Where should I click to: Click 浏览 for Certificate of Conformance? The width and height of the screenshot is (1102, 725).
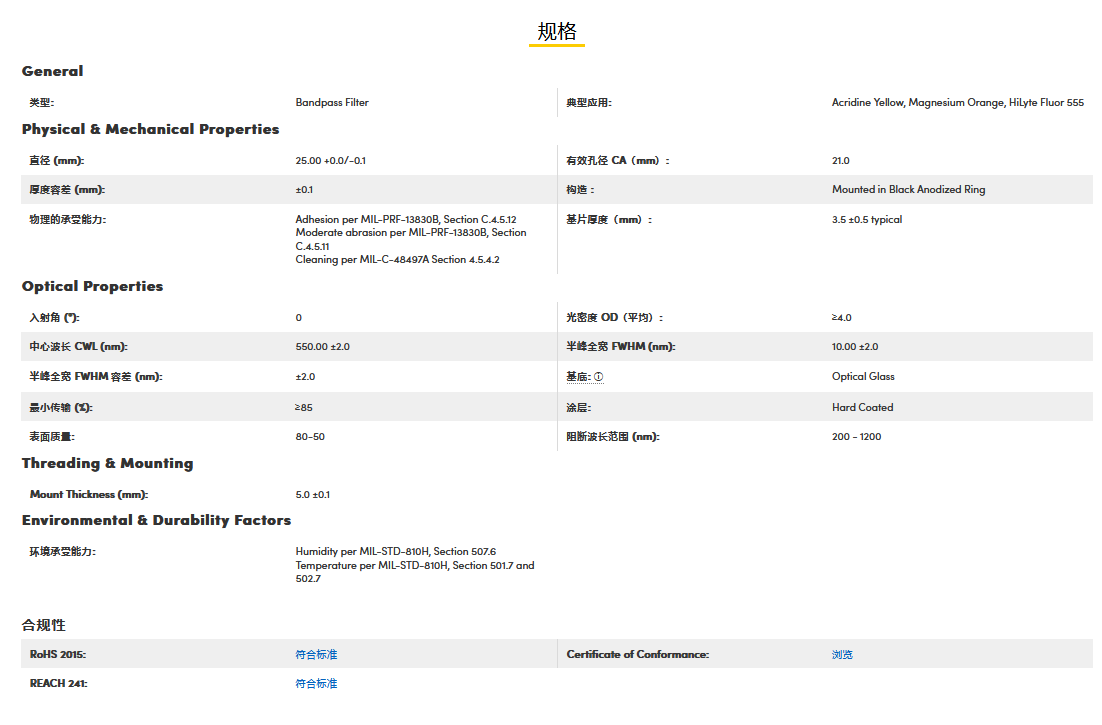coord(842,654)
